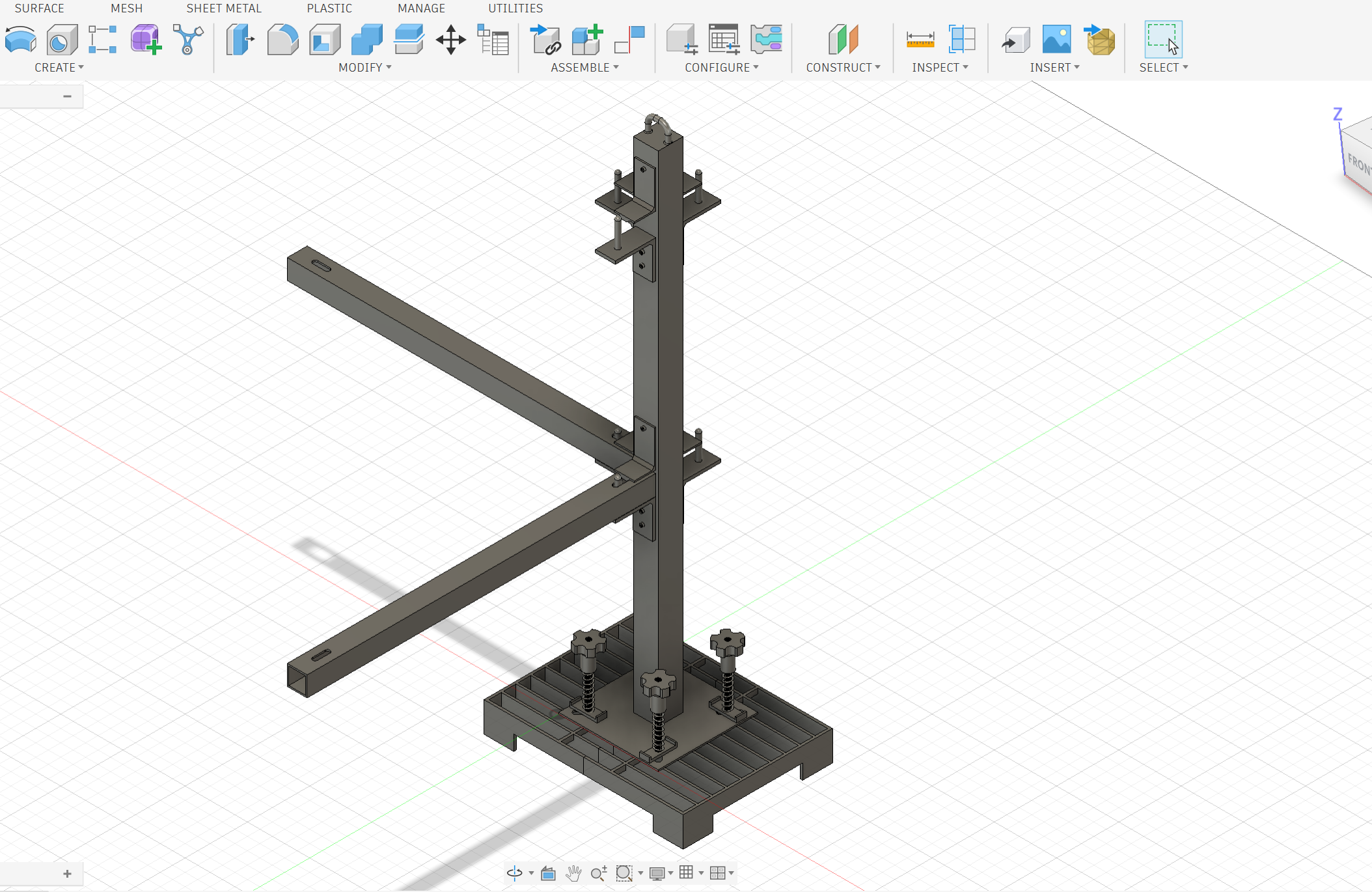Select the Press Pull tool

click(x=240, y=40)
